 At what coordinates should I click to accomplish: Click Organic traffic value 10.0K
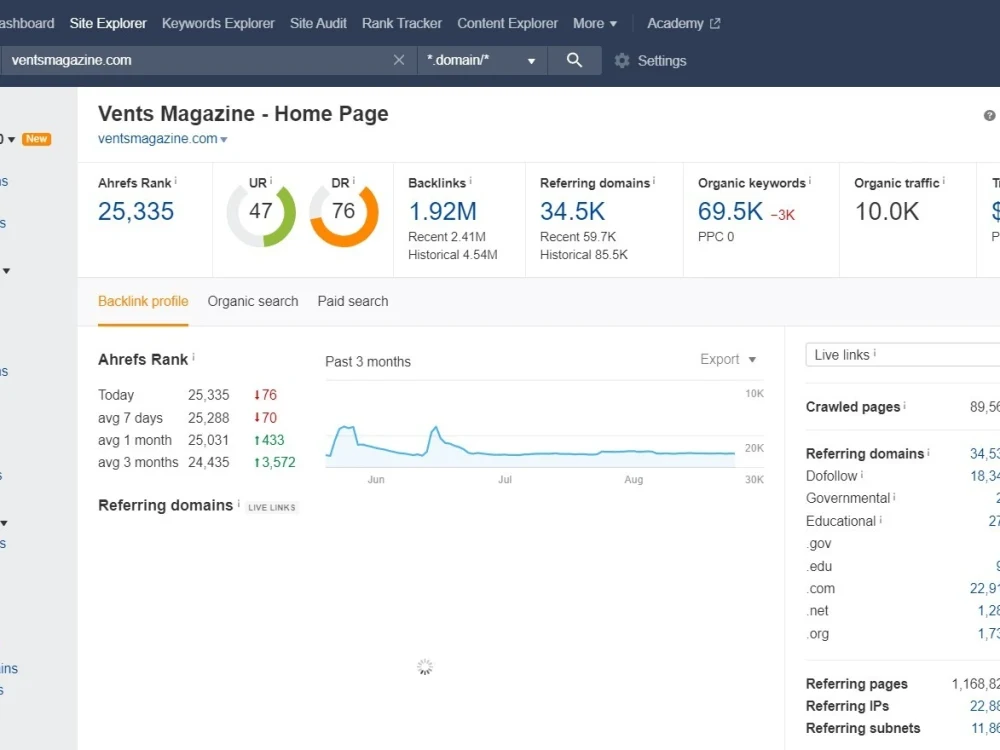coord(886,211)
